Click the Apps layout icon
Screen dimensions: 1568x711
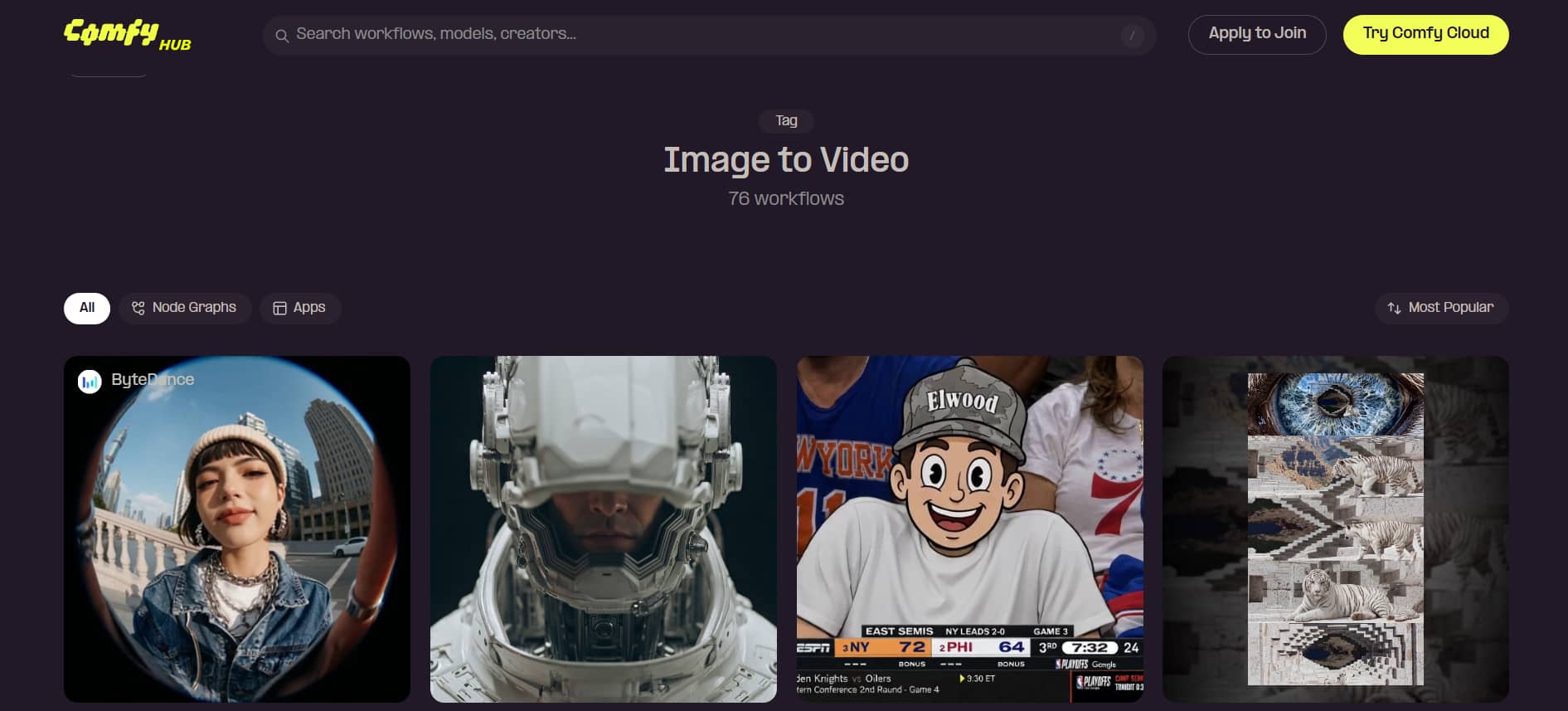[279, 308]
